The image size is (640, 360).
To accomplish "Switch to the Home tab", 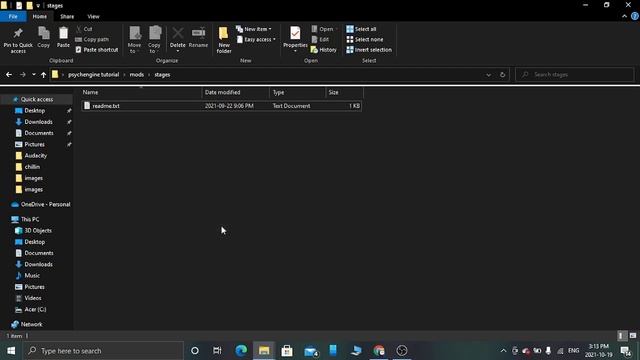I will 40,16.
